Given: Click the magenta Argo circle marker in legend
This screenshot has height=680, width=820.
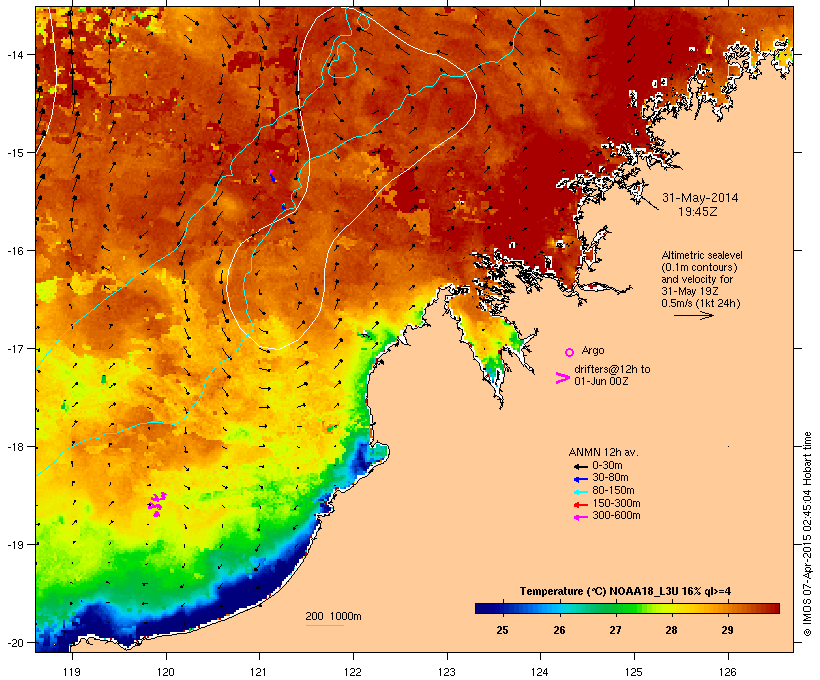Looking at the screenshot, I should (x=570, y=352).
